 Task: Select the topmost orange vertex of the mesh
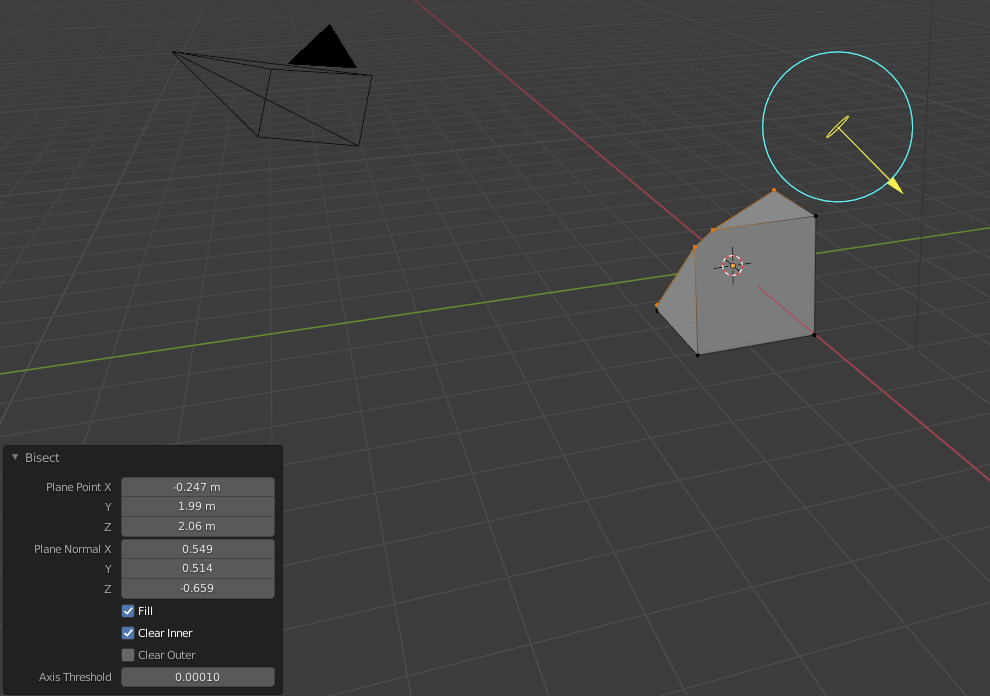(x=774, y=190)
